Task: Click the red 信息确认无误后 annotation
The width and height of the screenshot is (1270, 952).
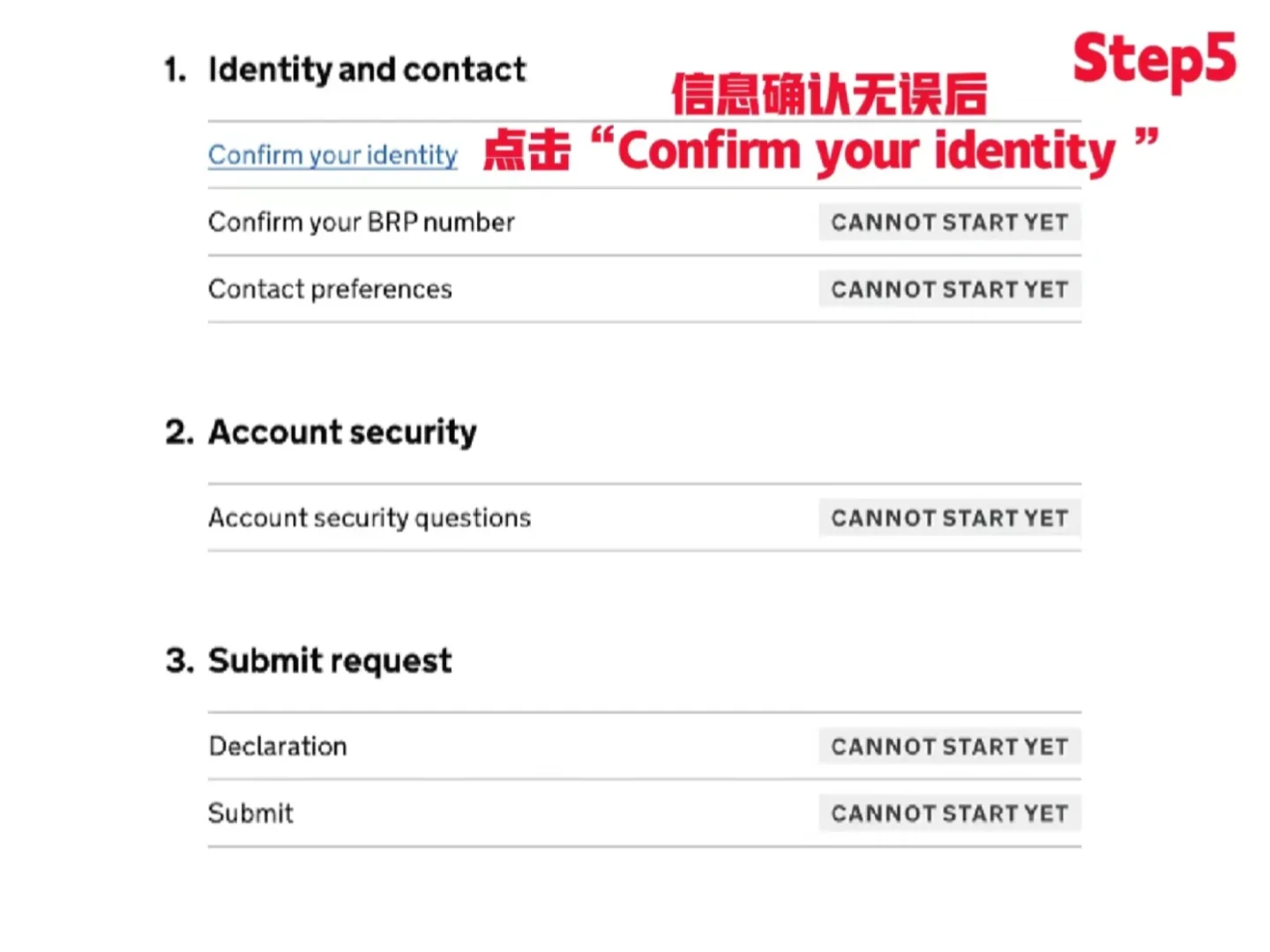Action: pos(829,94)
